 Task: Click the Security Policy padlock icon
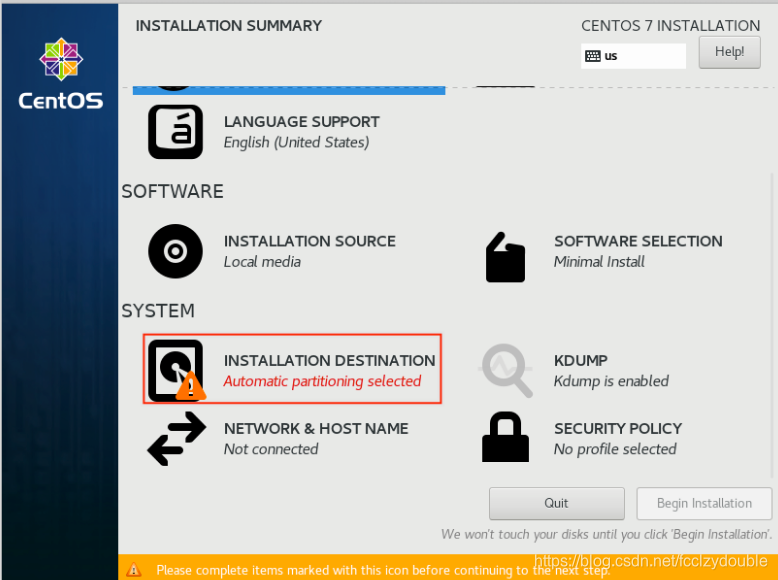point(505,437)
